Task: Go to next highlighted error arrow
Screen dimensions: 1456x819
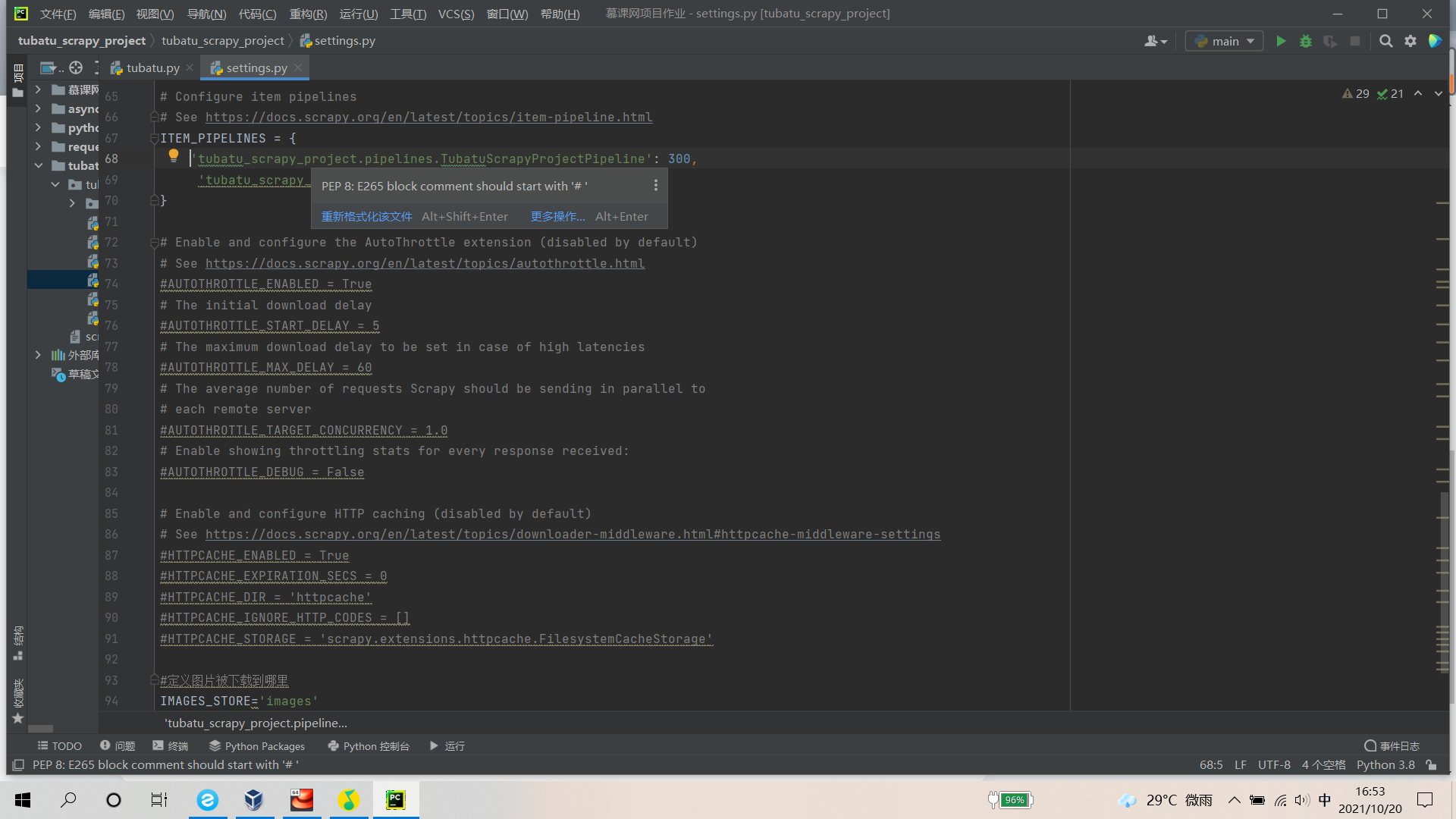Action: click(x=1438, y=93)
